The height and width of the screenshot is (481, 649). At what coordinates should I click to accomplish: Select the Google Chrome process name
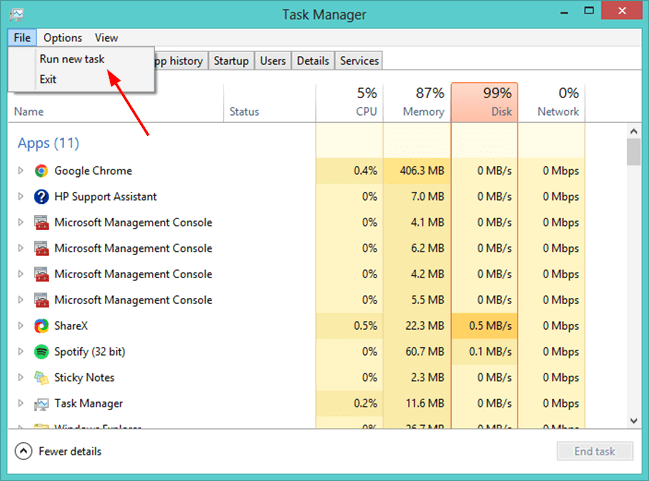93,171
